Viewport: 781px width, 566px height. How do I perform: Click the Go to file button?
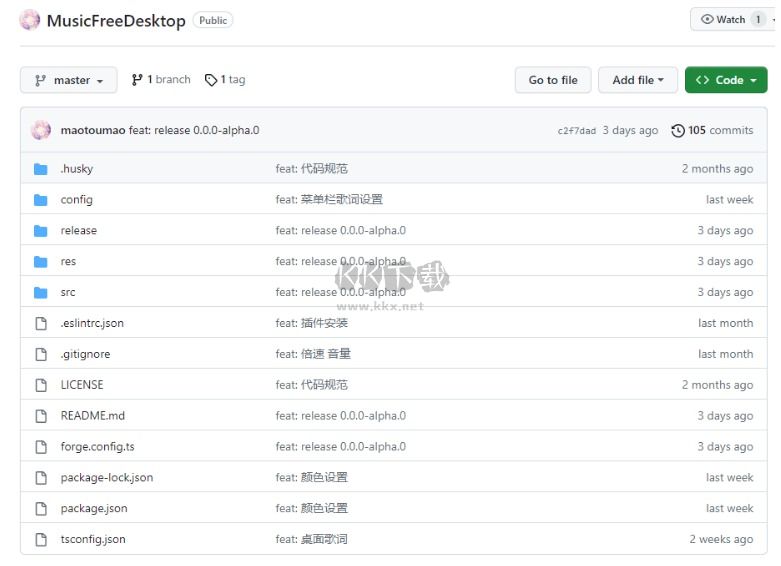click(553, 80)
